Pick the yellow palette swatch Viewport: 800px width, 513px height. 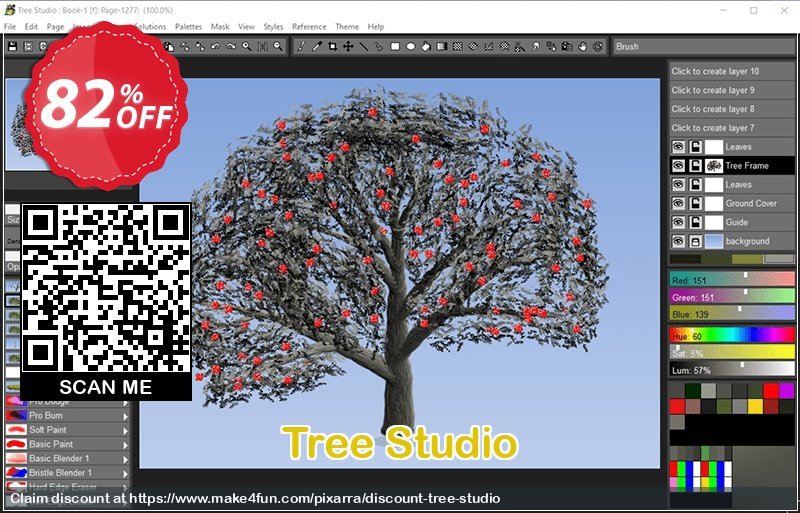coord(755,406)
